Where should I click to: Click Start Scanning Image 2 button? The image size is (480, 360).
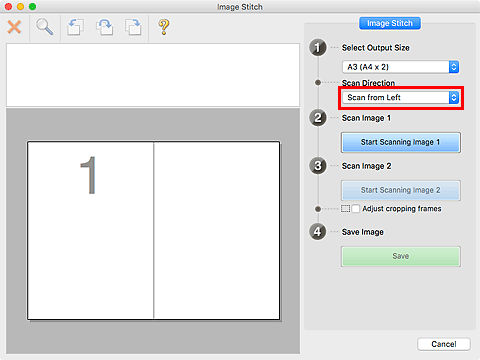pos(401,190)
